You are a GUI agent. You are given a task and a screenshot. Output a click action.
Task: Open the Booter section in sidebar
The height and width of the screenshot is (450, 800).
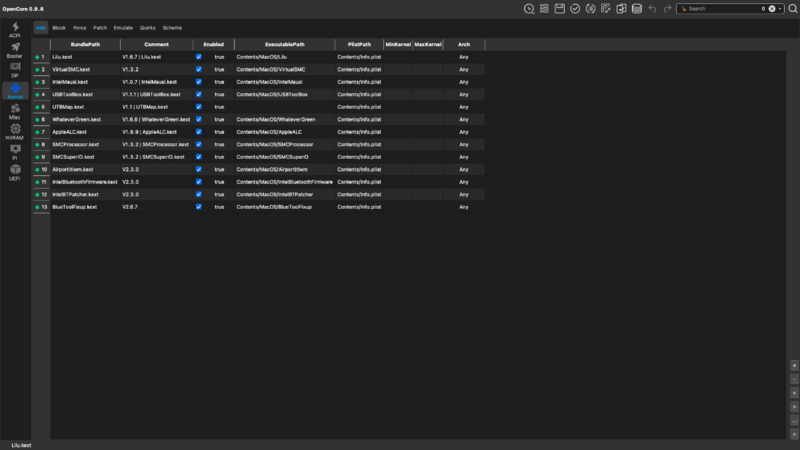tap(15, 51)
